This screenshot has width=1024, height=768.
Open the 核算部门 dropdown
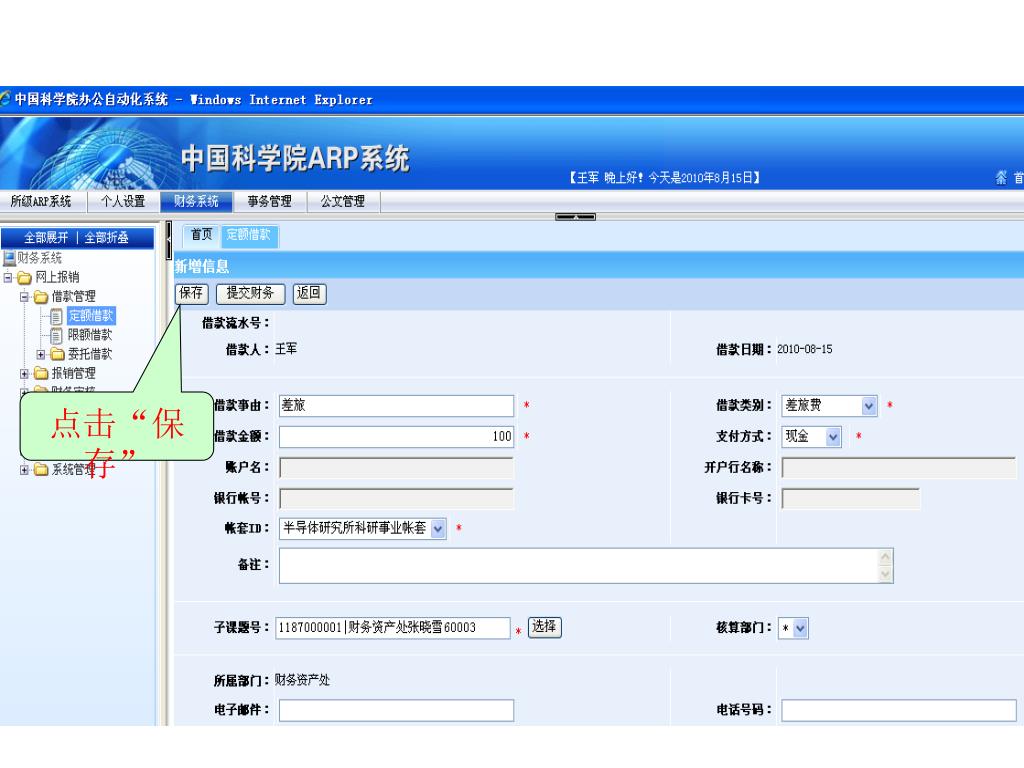pyautogui.click(x=793, y=628)
